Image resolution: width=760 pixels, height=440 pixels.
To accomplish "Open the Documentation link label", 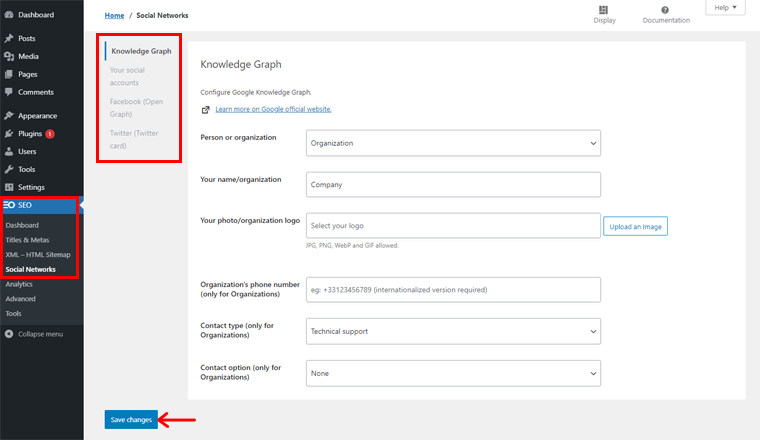I will tap(666, 20).
